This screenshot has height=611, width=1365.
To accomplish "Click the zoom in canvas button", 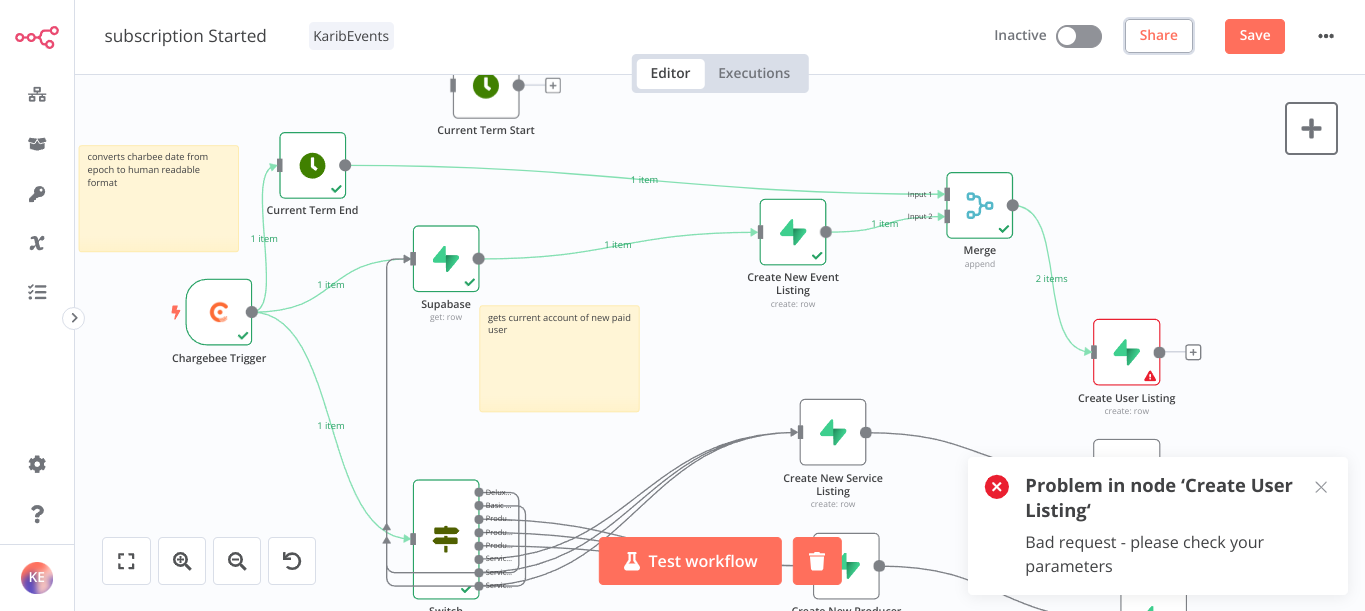I will click(182, 561).
